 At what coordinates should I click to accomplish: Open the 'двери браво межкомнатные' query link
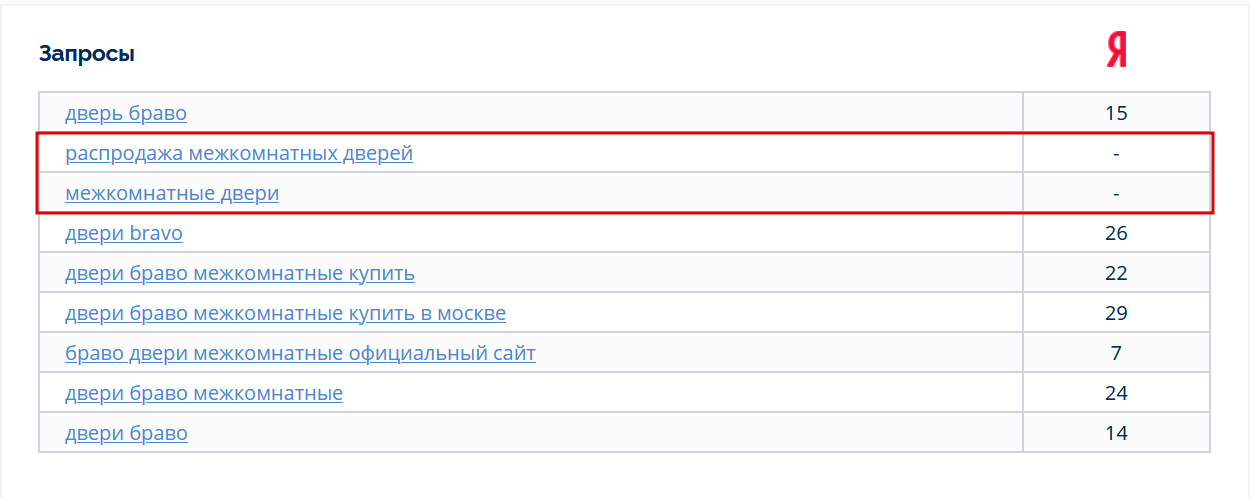204,393
